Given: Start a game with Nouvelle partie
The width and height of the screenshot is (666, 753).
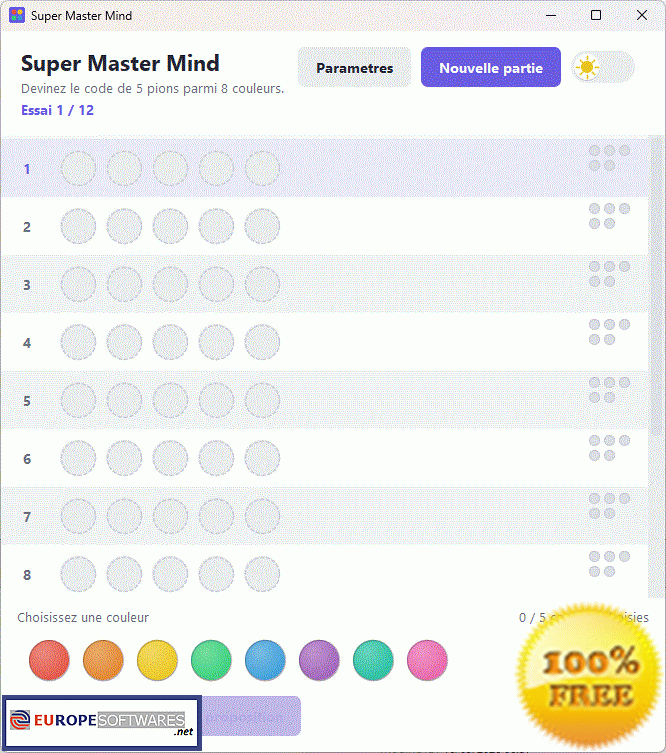Looking at the screenshot, I should pyautogui.click(x=491, y=67).
